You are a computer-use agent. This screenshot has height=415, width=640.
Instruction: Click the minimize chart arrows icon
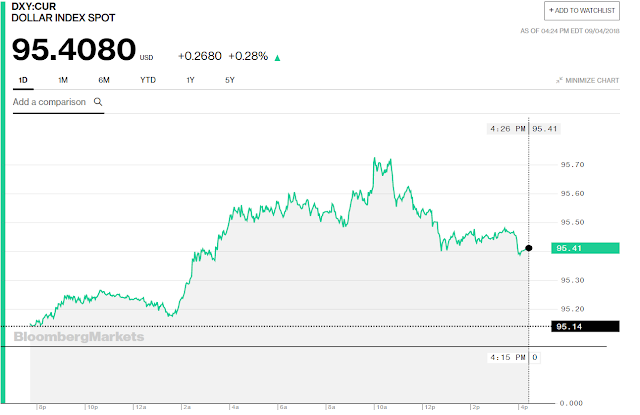tap(559, 80)
